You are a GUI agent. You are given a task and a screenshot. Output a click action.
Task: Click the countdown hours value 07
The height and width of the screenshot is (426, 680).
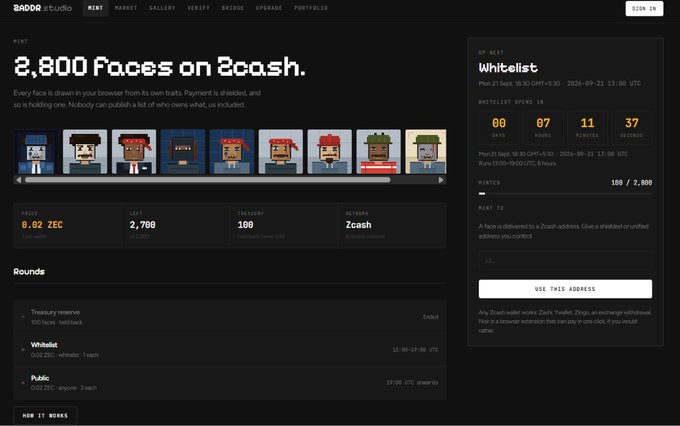point(543,123)
